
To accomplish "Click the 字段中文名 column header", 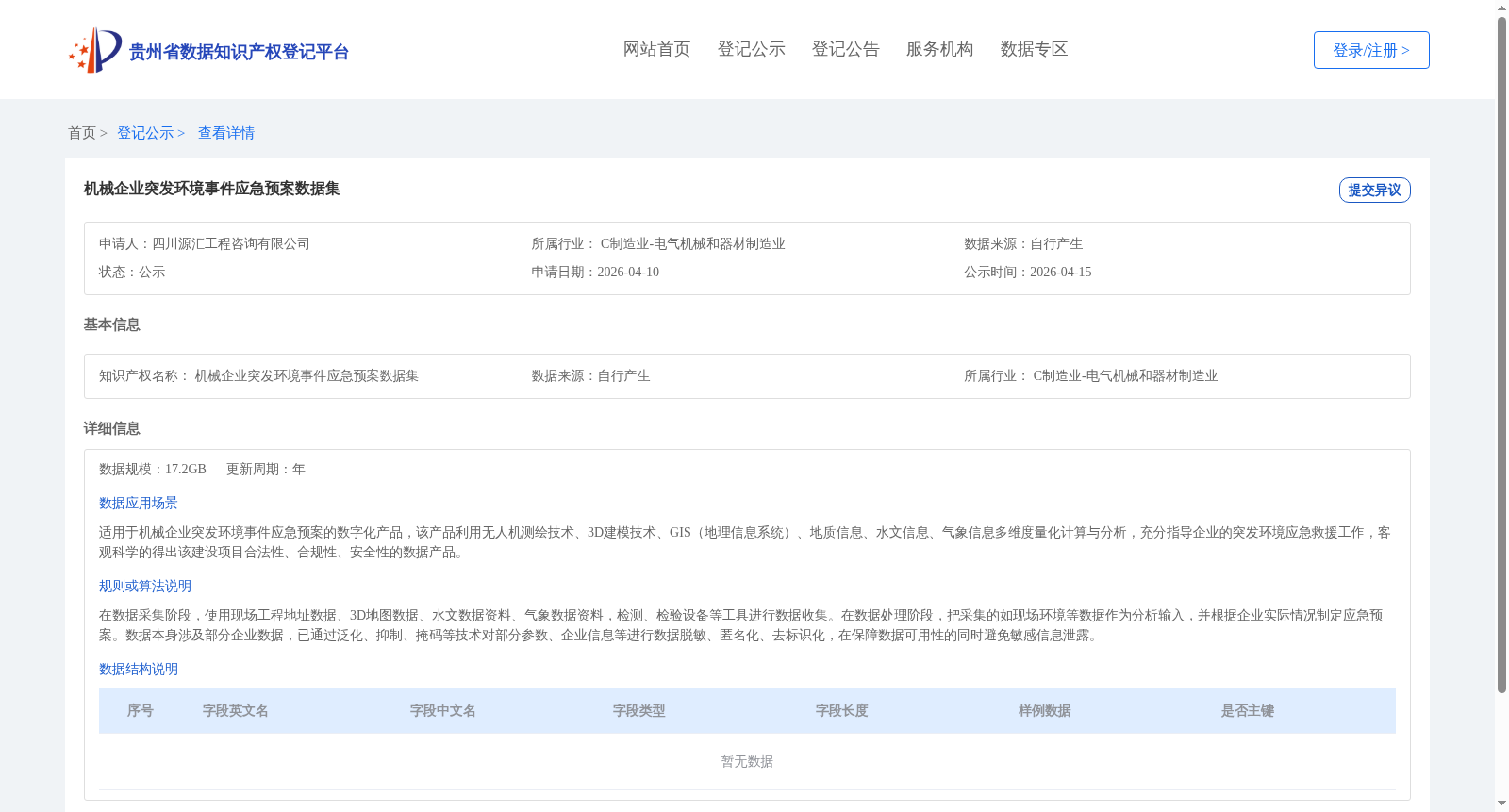I will pos(443,710).
